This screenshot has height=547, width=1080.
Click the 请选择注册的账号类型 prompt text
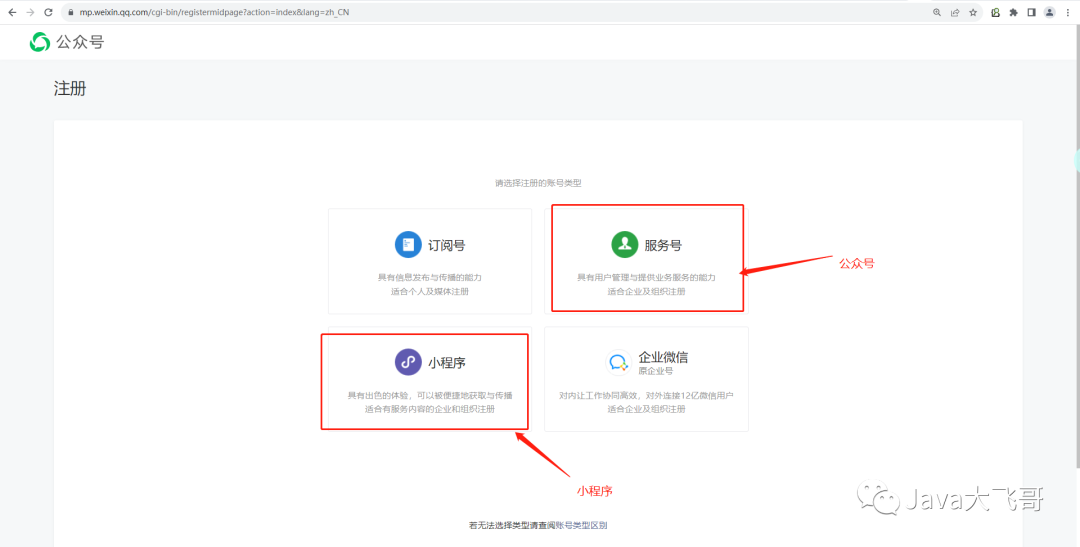pos(539,183)
